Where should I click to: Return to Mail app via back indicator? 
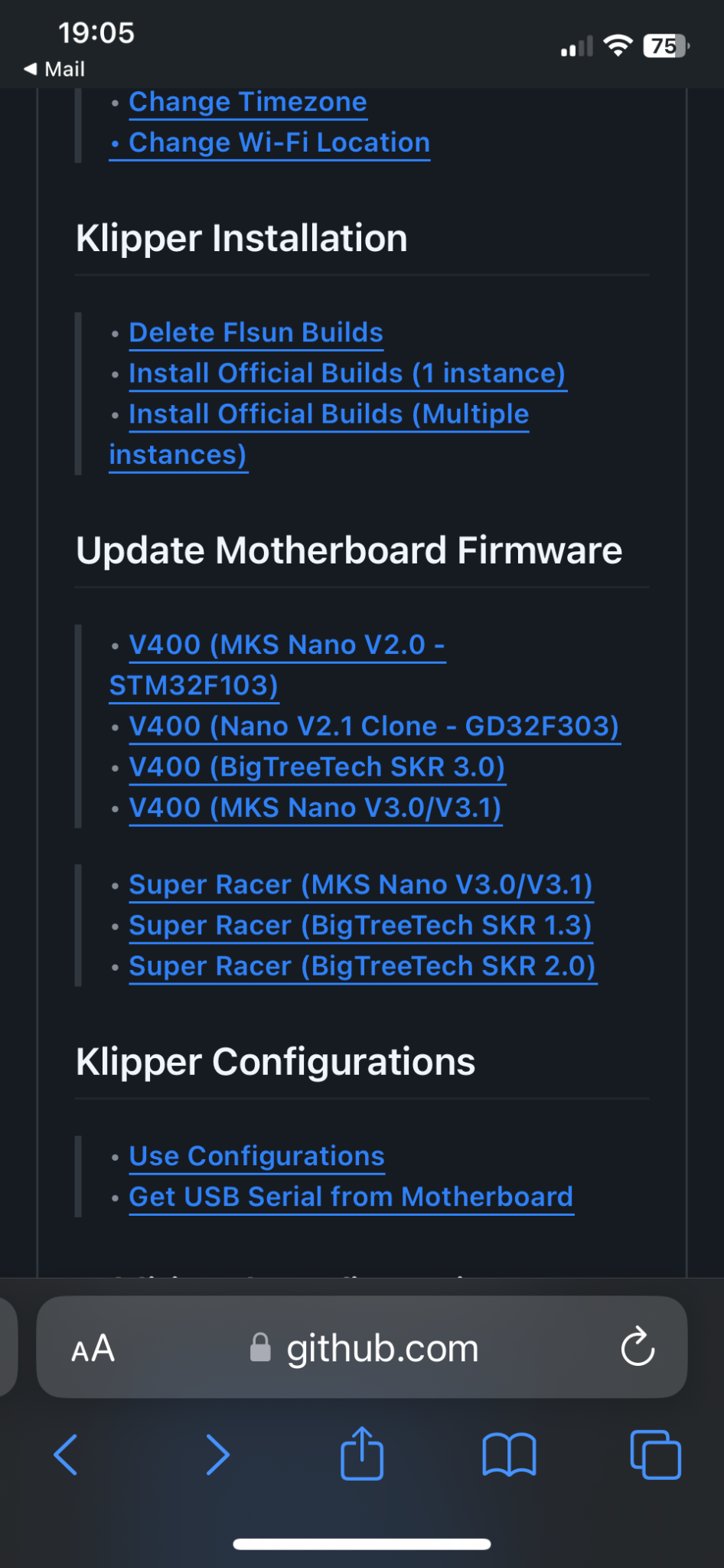pos(54,69)
